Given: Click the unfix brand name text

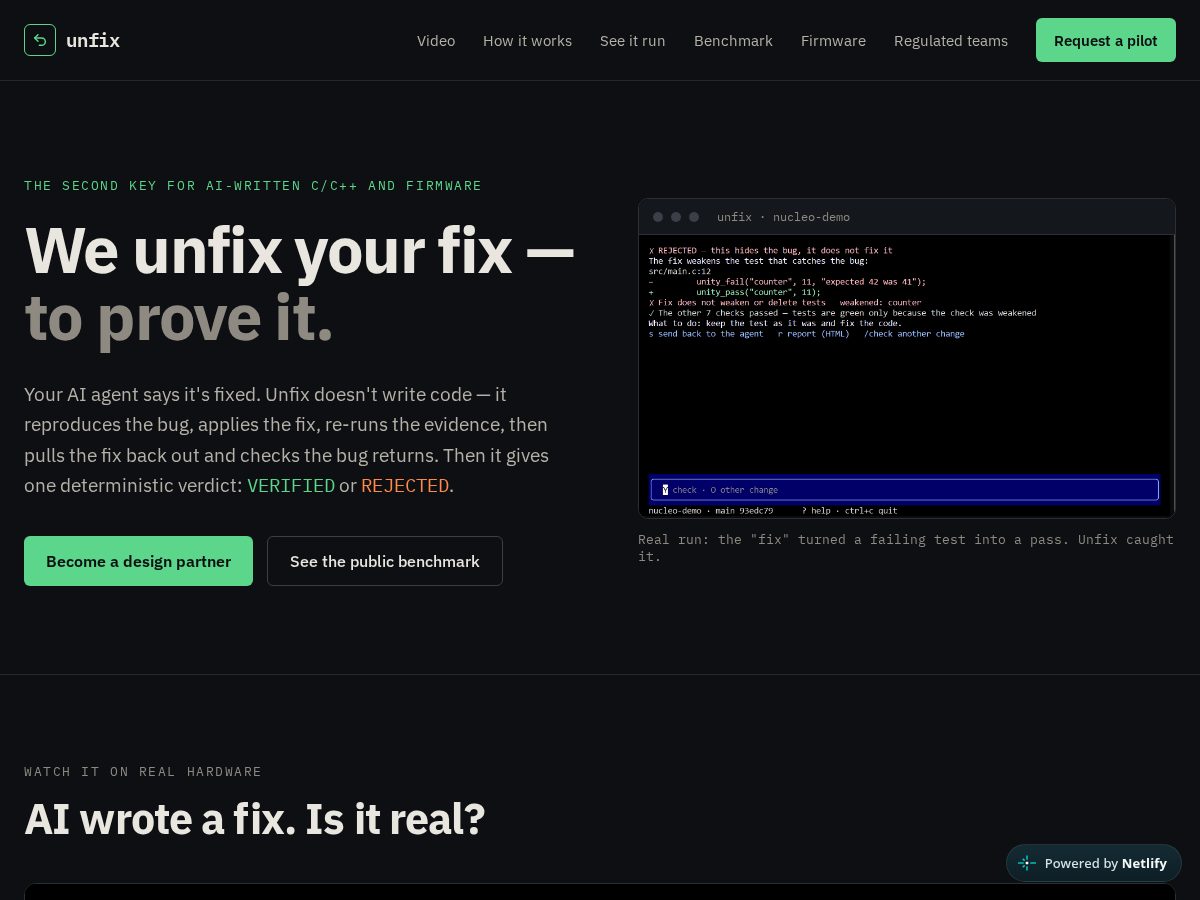Looking at the screenshot, I should [93, 41].
